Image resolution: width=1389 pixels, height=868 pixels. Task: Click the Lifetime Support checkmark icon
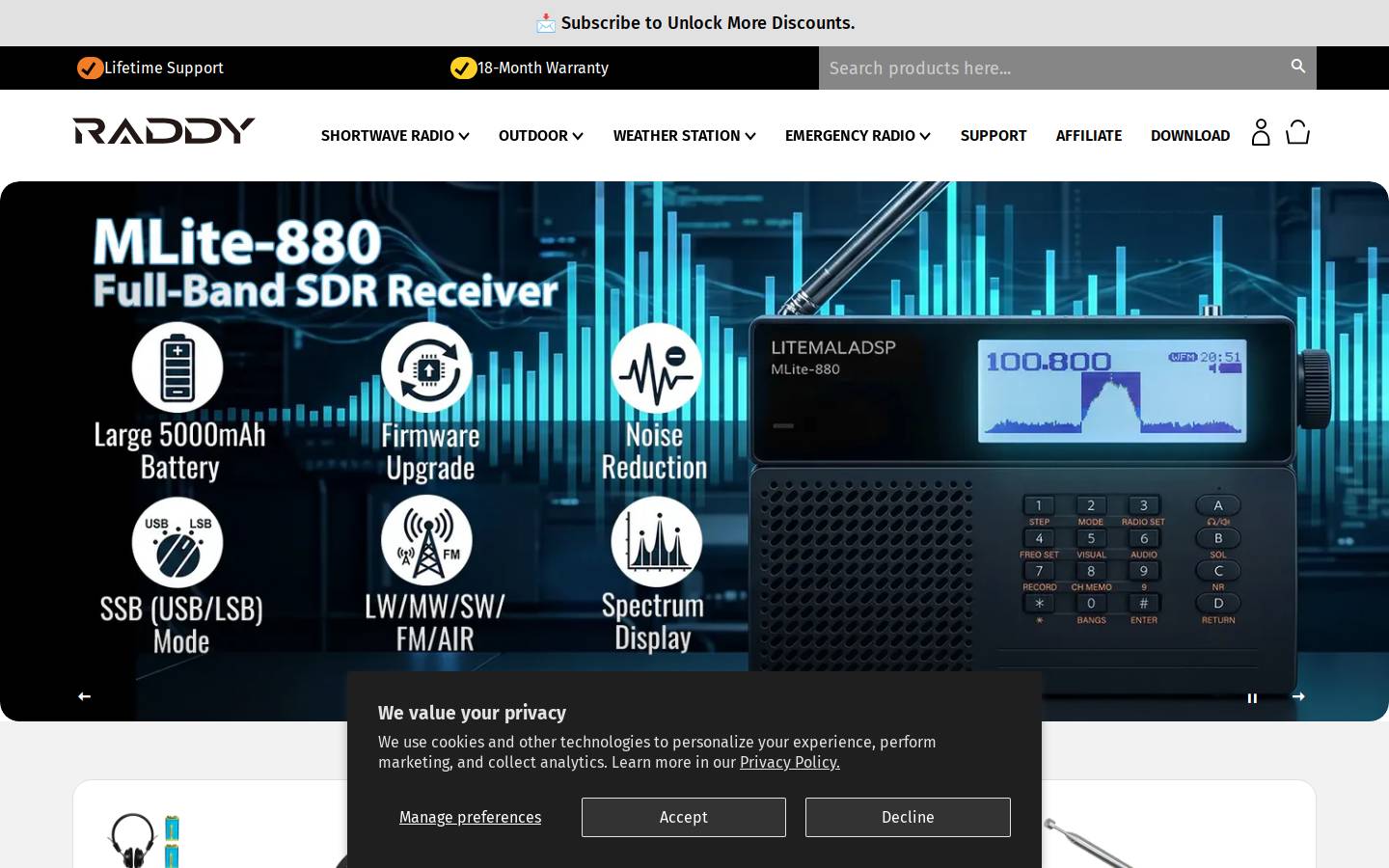coord(90,68)
